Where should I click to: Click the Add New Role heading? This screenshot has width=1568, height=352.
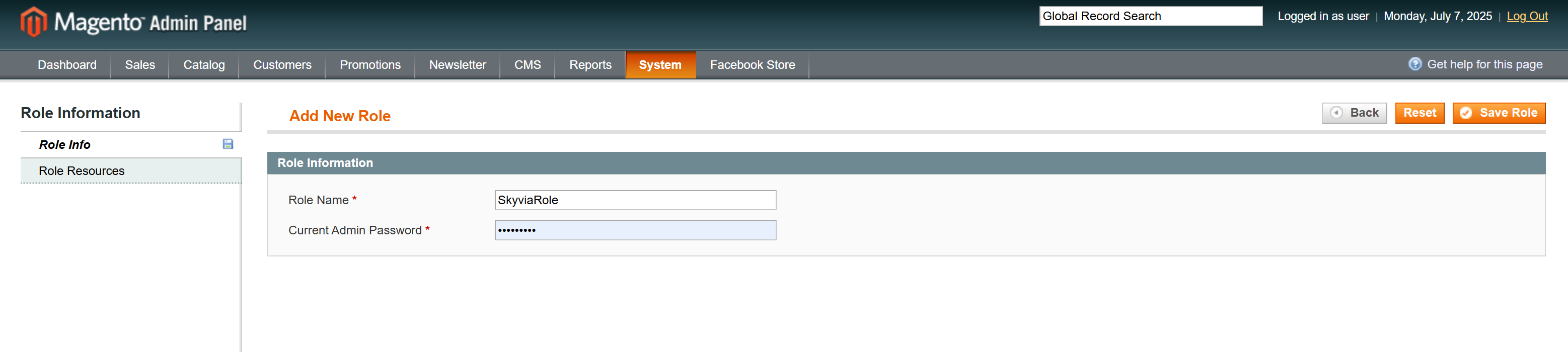[340, 116]
